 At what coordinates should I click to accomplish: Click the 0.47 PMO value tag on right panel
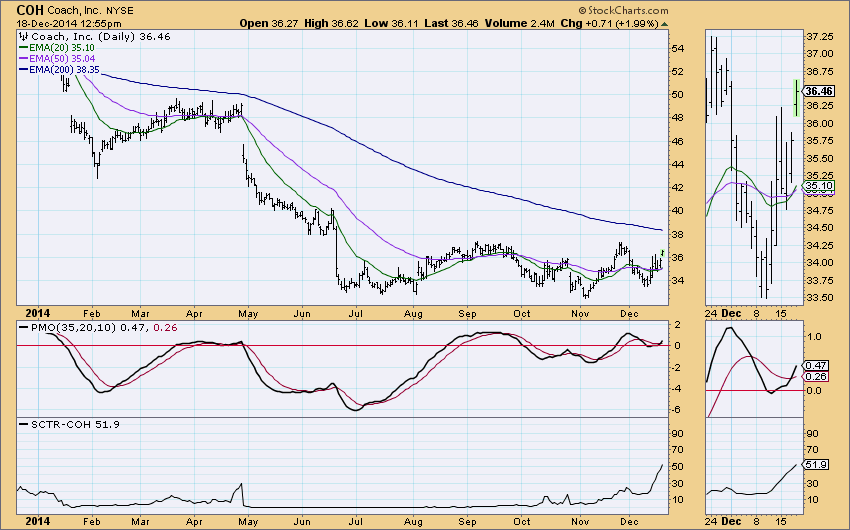818,366
